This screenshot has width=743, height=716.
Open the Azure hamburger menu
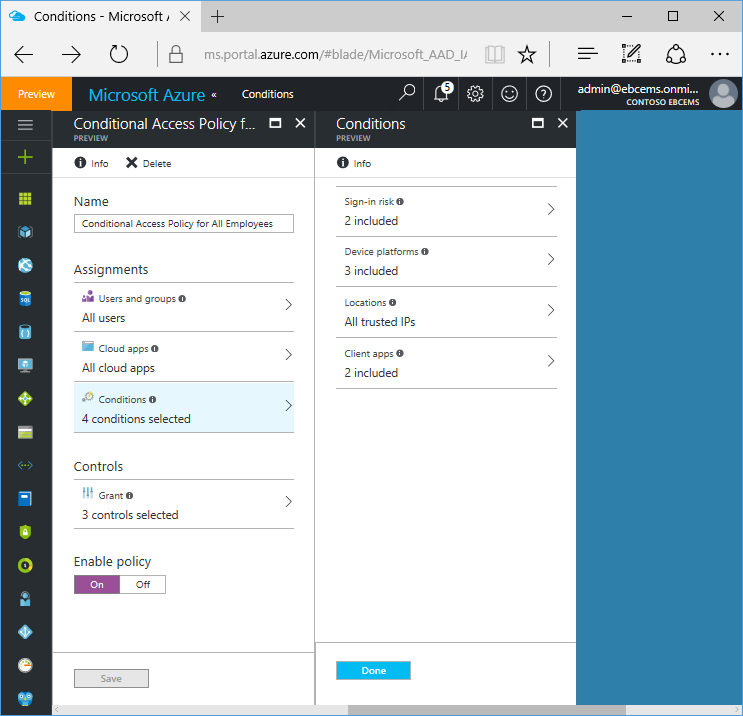click(25, 125)
